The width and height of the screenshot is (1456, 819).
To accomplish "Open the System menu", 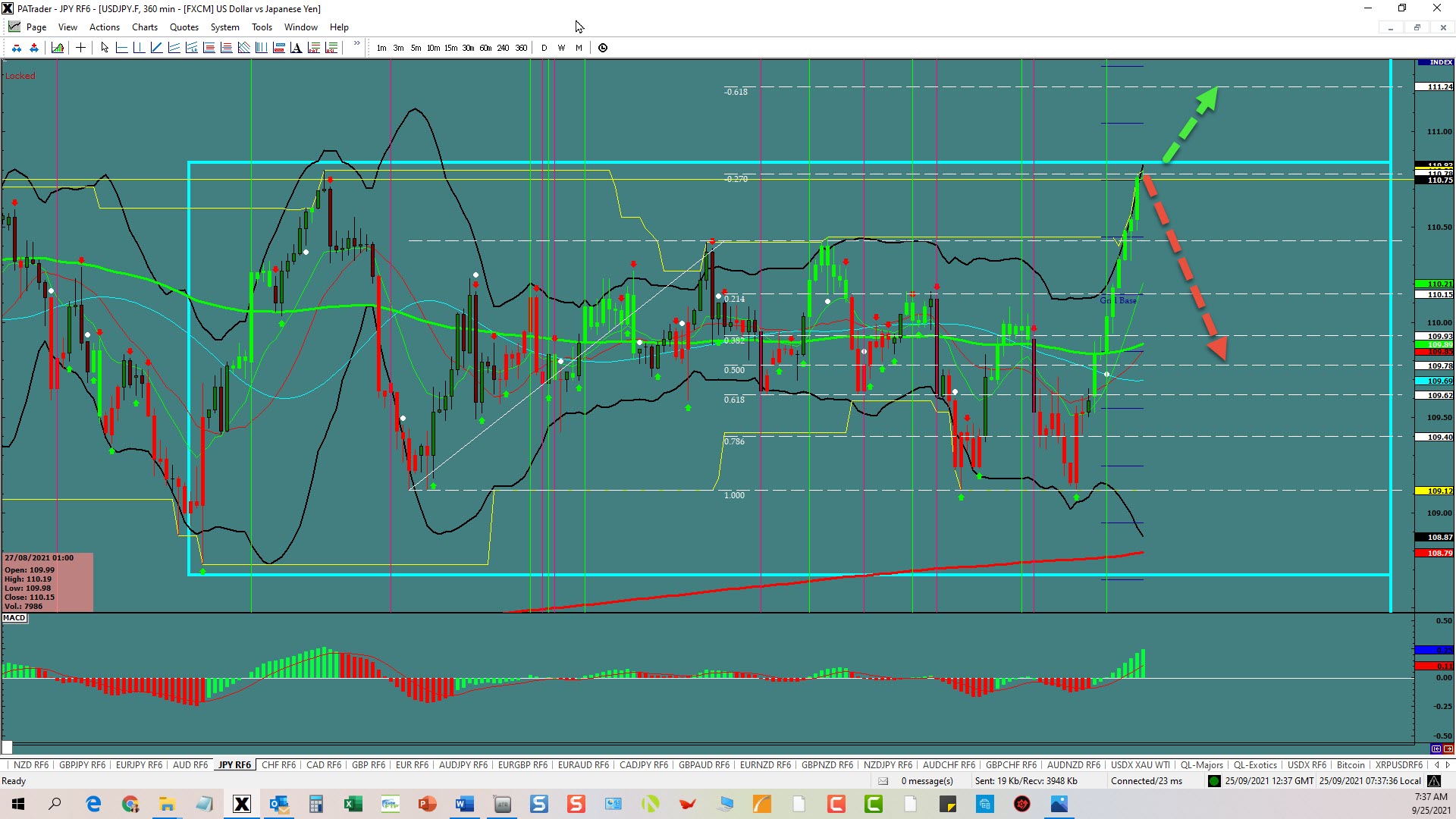I will [225, 27].
